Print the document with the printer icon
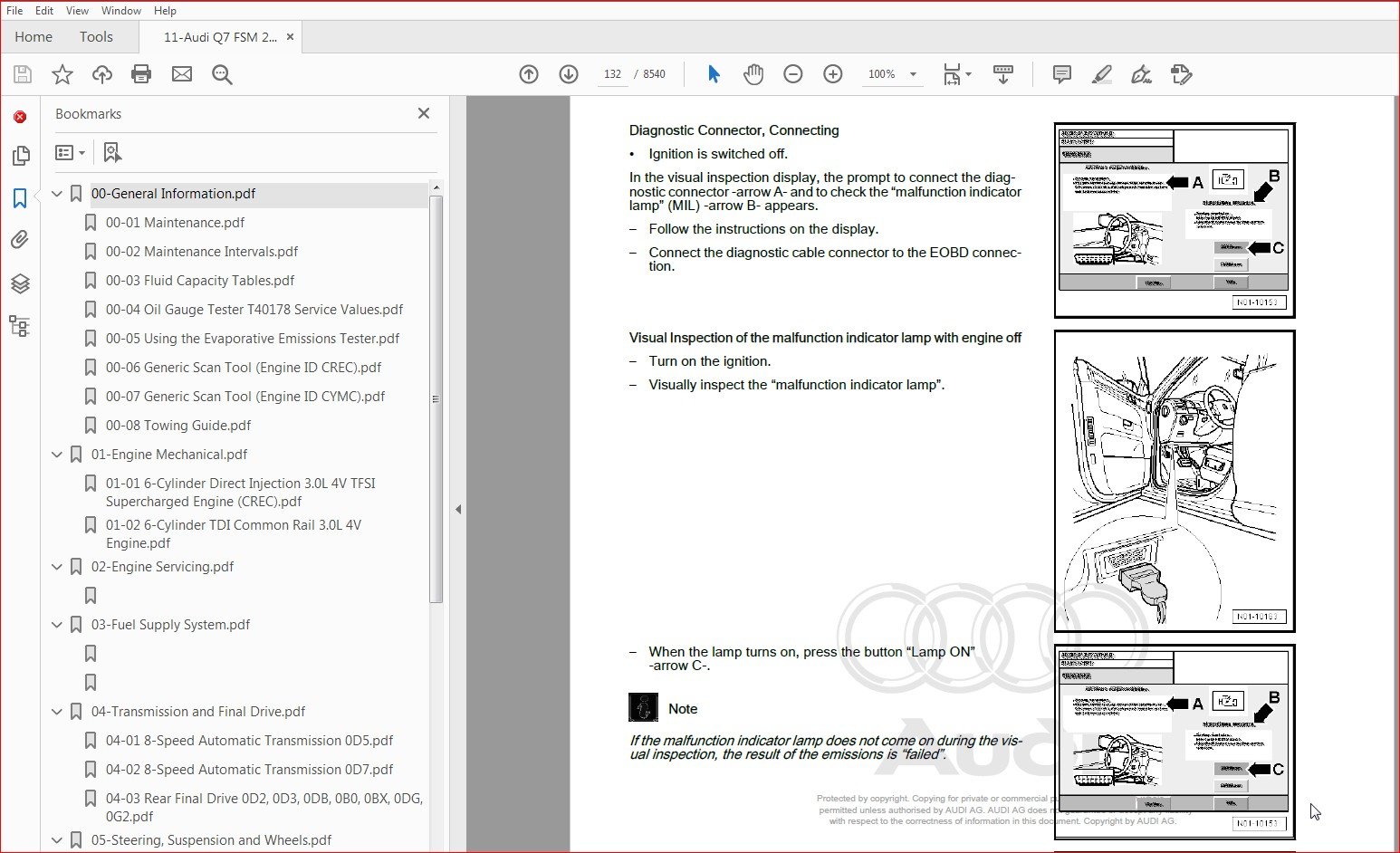Image resolution: width=1400 pixels, height=853 pixels. coord(141,74)
